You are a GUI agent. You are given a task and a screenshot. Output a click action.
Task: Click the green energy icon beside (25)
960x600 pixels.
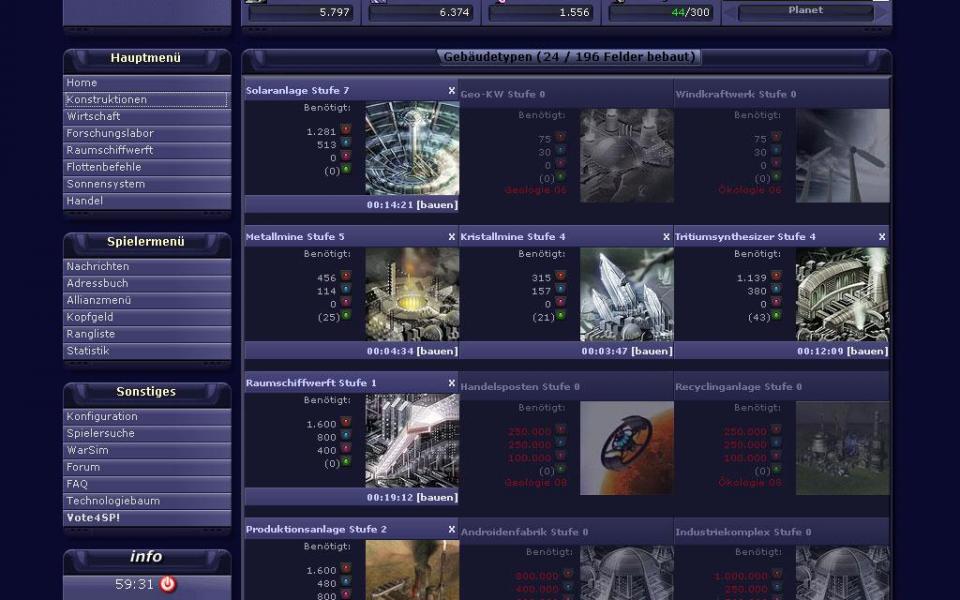point(346,316)
